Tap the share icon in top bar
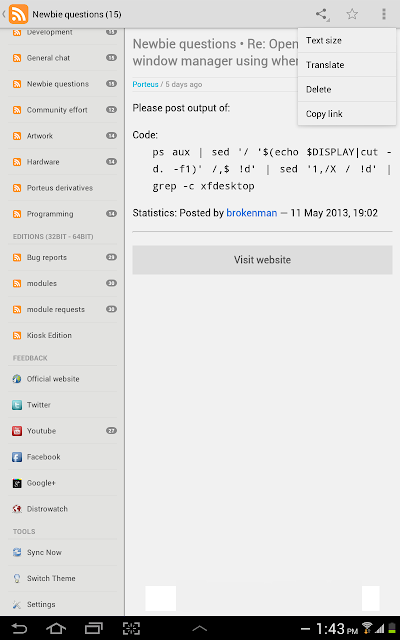This screenshot has height=640, width=400. point(322,14)
